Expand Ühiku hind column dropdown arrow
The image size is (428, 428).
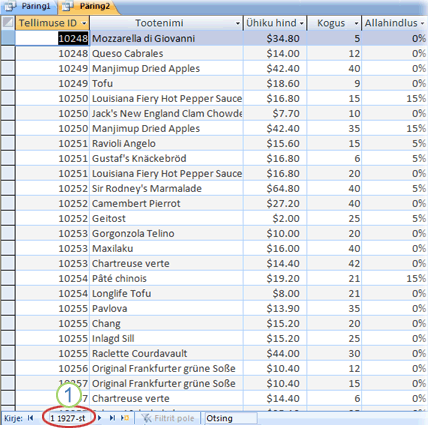click(x=301, y=23)
